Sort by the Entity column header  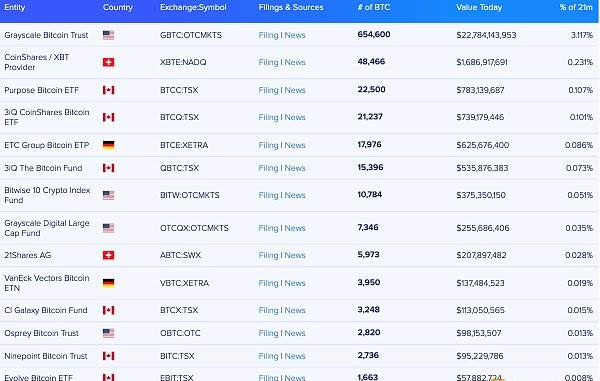point(15,7)
